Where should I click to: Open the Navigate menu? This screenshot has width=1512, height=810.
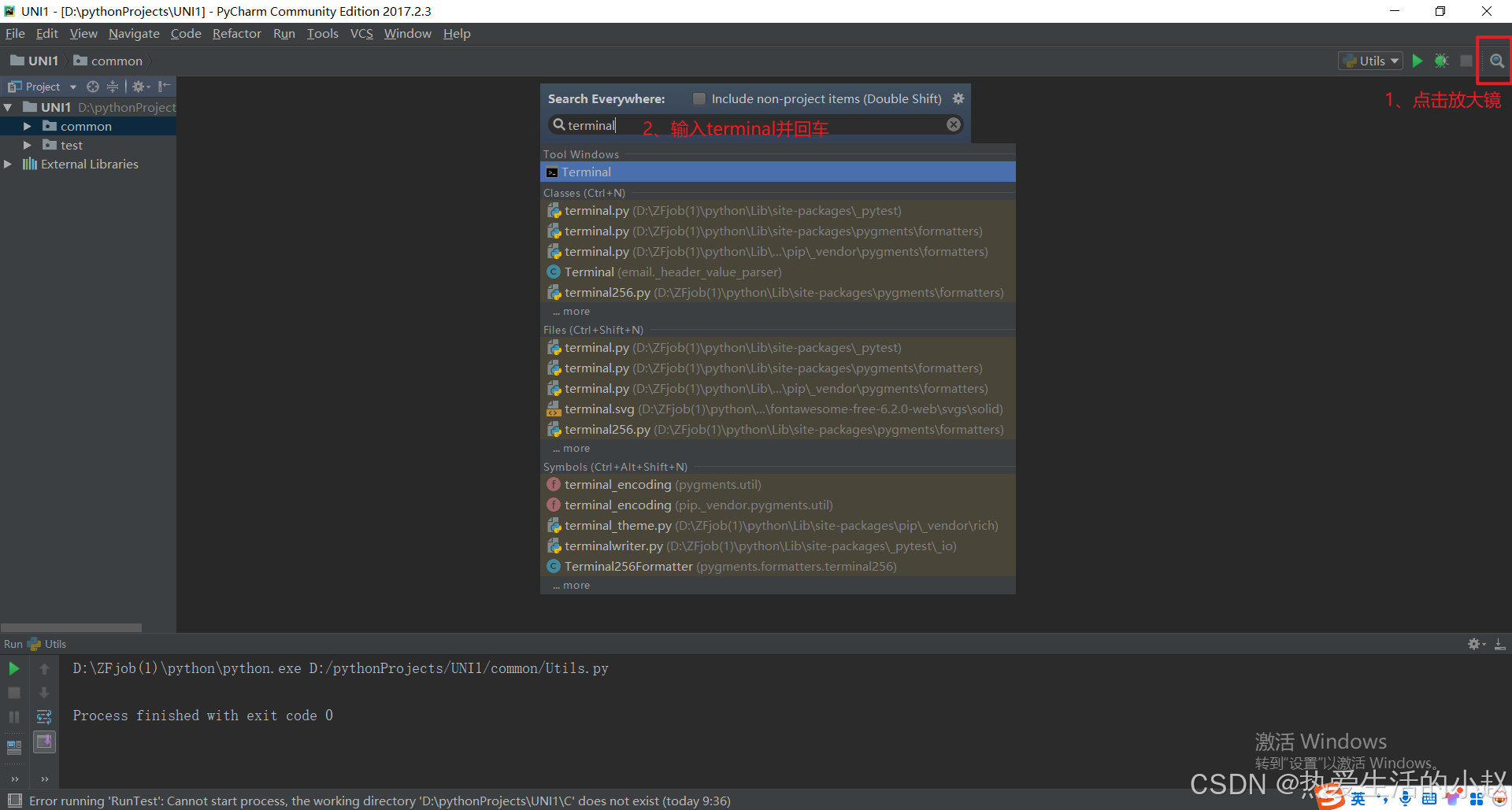(134, 33)
